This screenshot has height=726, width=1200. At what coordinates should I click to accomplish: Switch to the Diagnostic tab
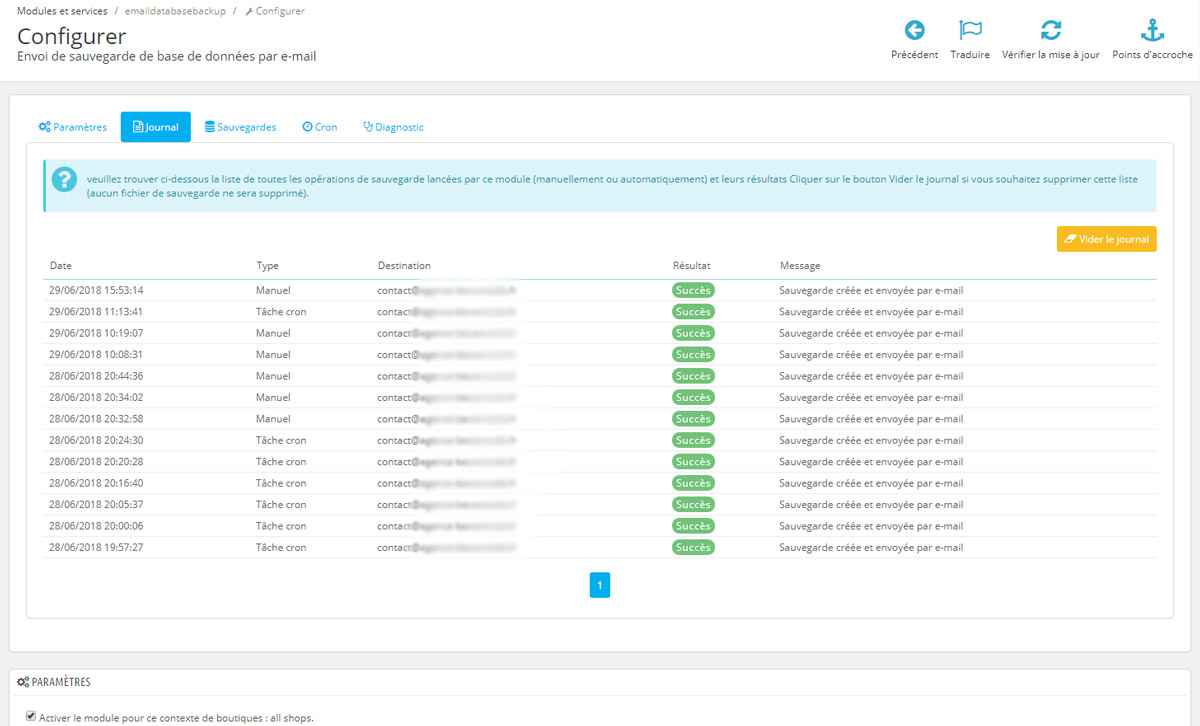click(x=393, y=127)
